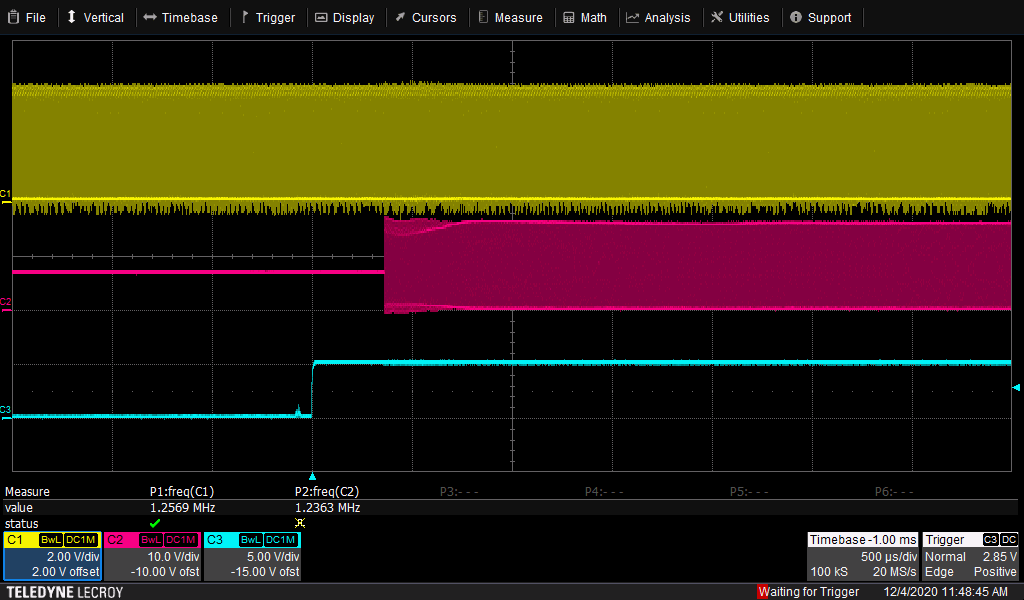Click the Timebase double-arrow icon
The height and width of the screenshot is (600, 1024).
pyautogui.click(x=149, y=17)
